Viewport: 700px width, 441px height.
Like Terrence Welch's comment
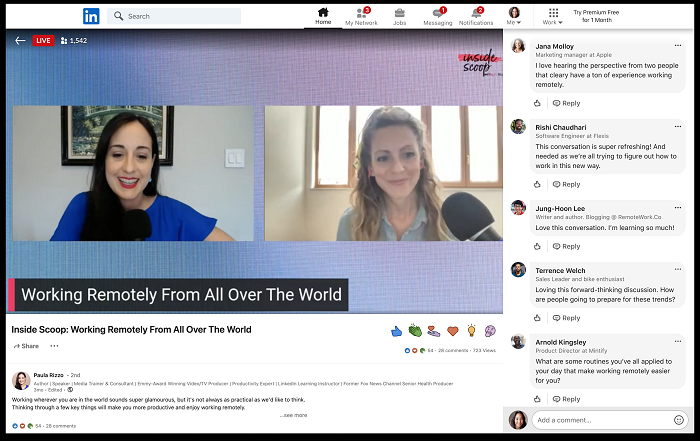point(537,318)
